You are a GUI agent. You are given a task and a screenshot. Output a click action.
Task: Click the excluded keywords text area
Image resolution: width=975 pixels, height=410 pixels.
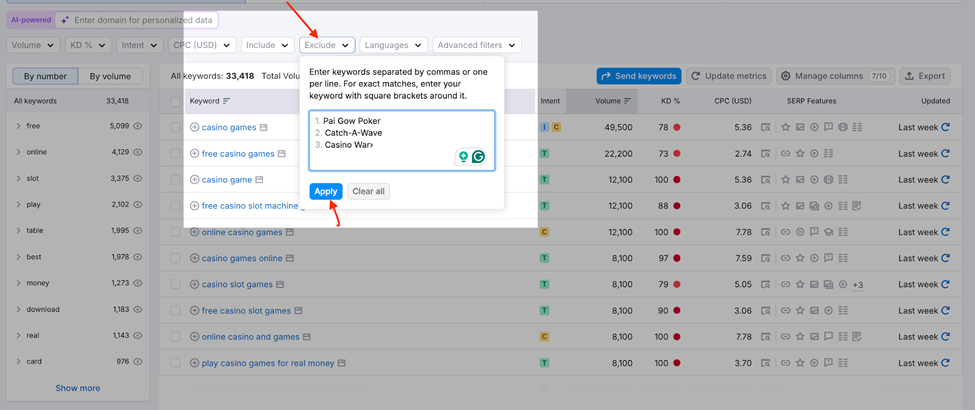[x=402, y=141]
